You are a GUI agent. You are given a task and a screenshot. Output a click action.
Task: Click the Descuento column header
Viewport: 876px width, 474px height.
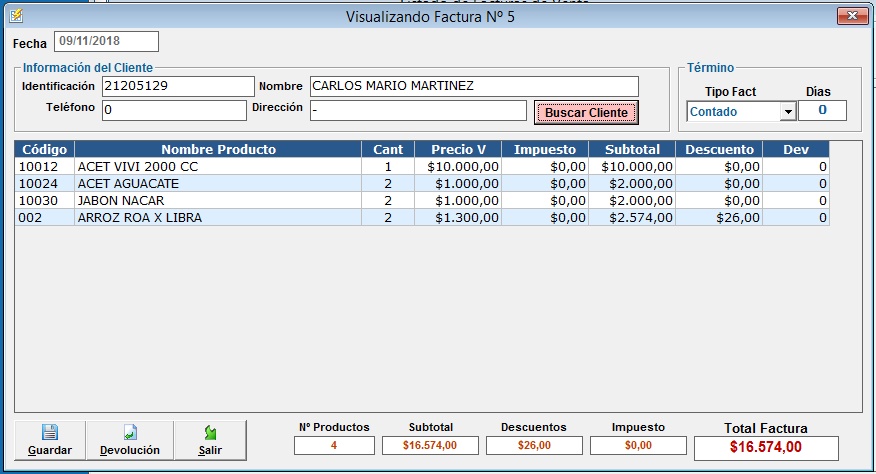(x=719, y=149)
